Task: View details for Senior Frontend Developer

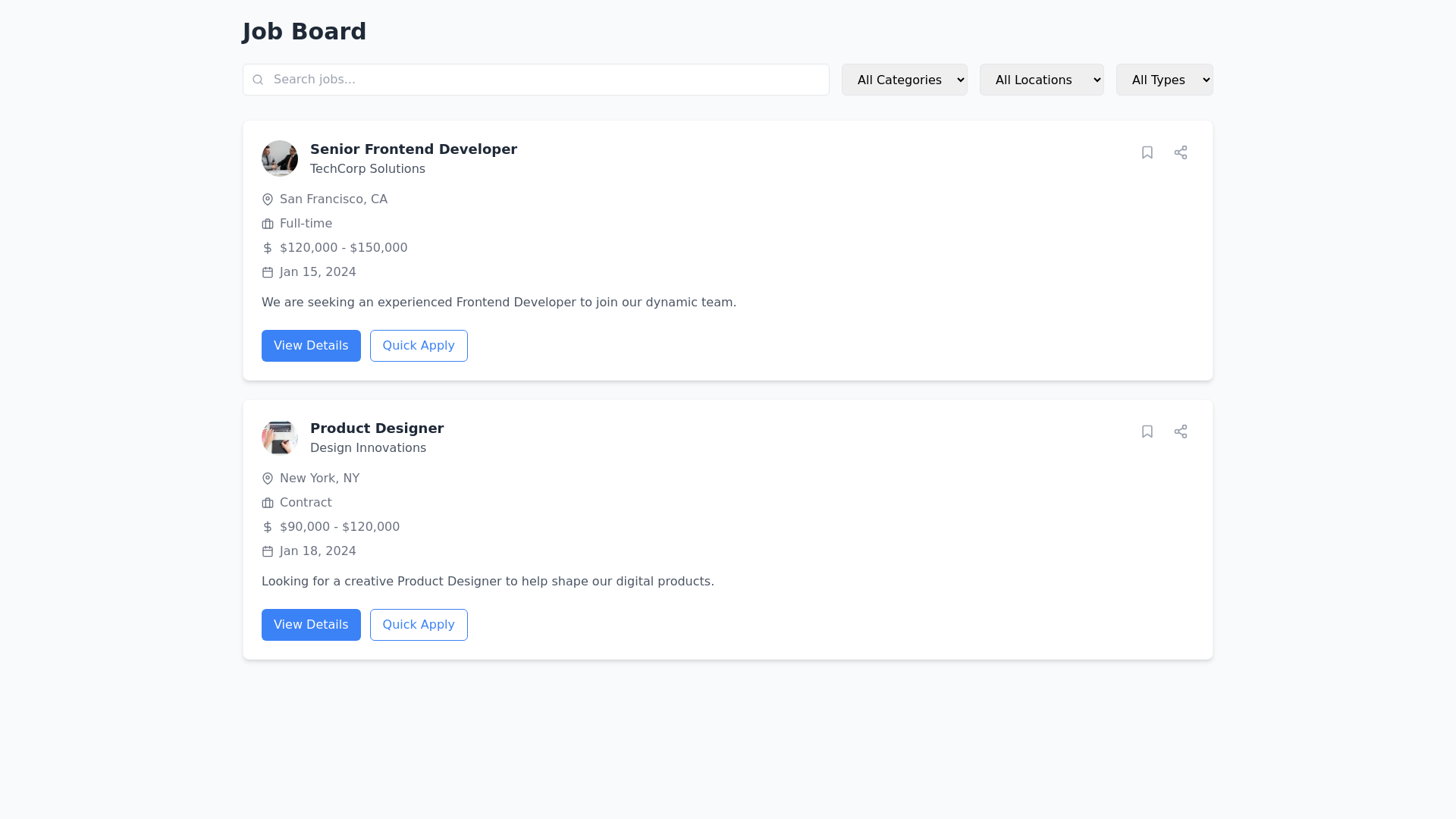Action: 311,345
